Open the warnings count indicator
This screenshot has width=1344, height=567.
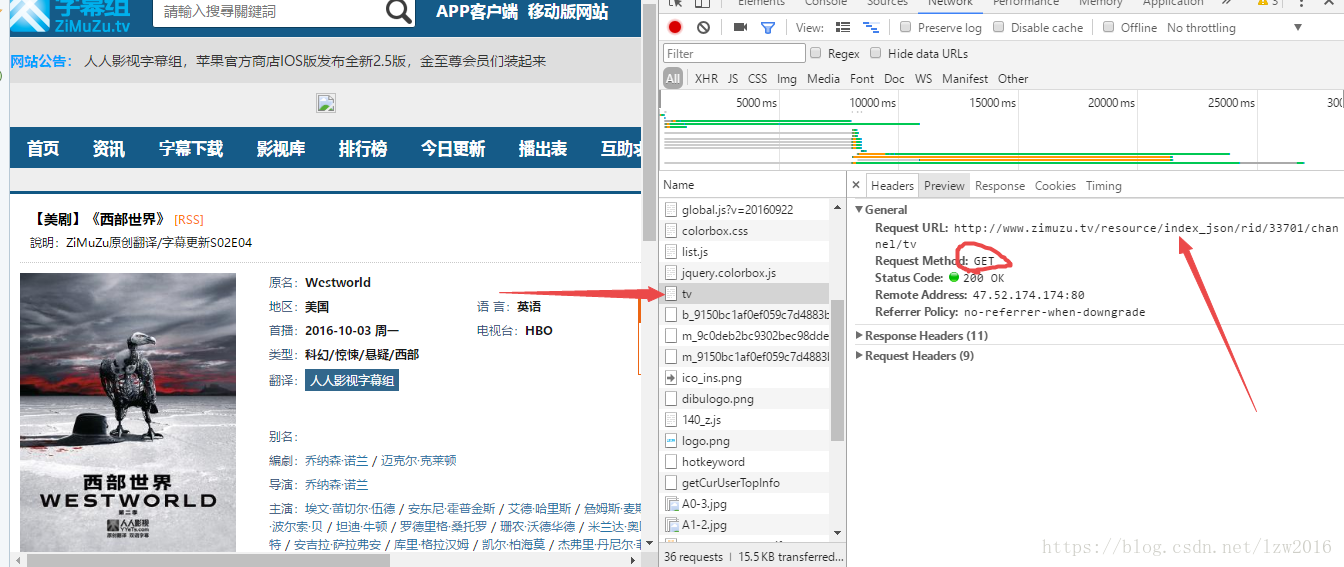click(x=1269, y=3)
